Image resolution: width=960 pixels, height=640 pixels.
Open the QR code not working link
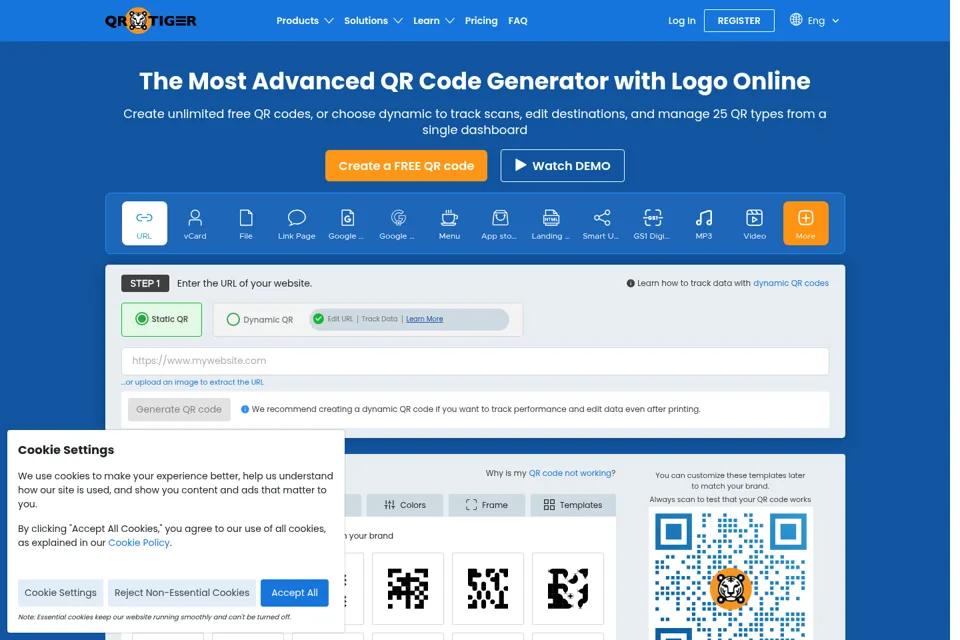pos(570,473)
